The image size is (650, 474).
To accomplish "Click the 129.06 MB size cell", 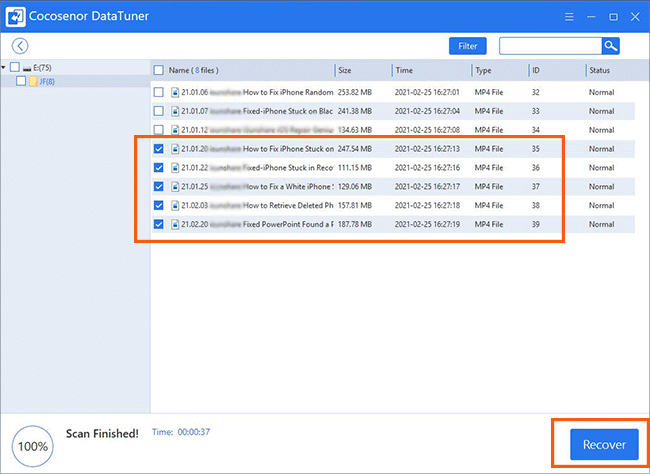I will pyautogui.click(x=354, y=187).
